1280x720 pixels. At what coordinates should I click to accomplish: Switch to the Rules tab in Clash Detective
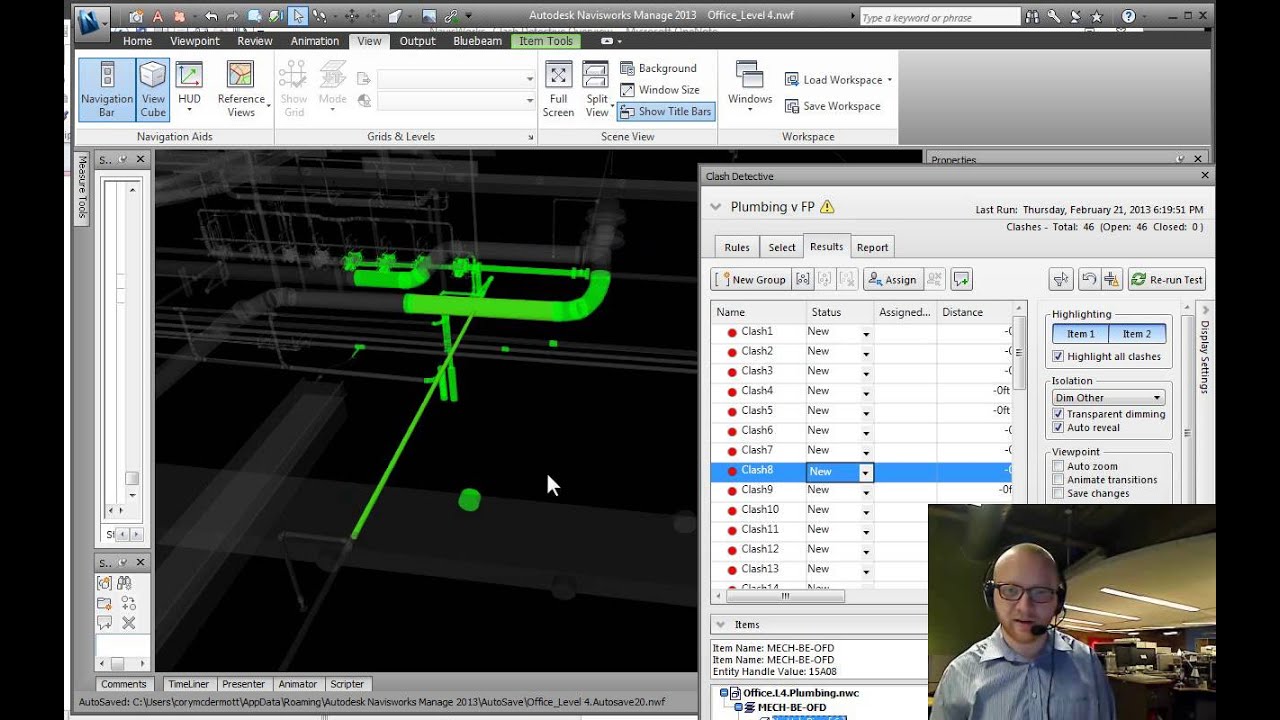(737, 247)
